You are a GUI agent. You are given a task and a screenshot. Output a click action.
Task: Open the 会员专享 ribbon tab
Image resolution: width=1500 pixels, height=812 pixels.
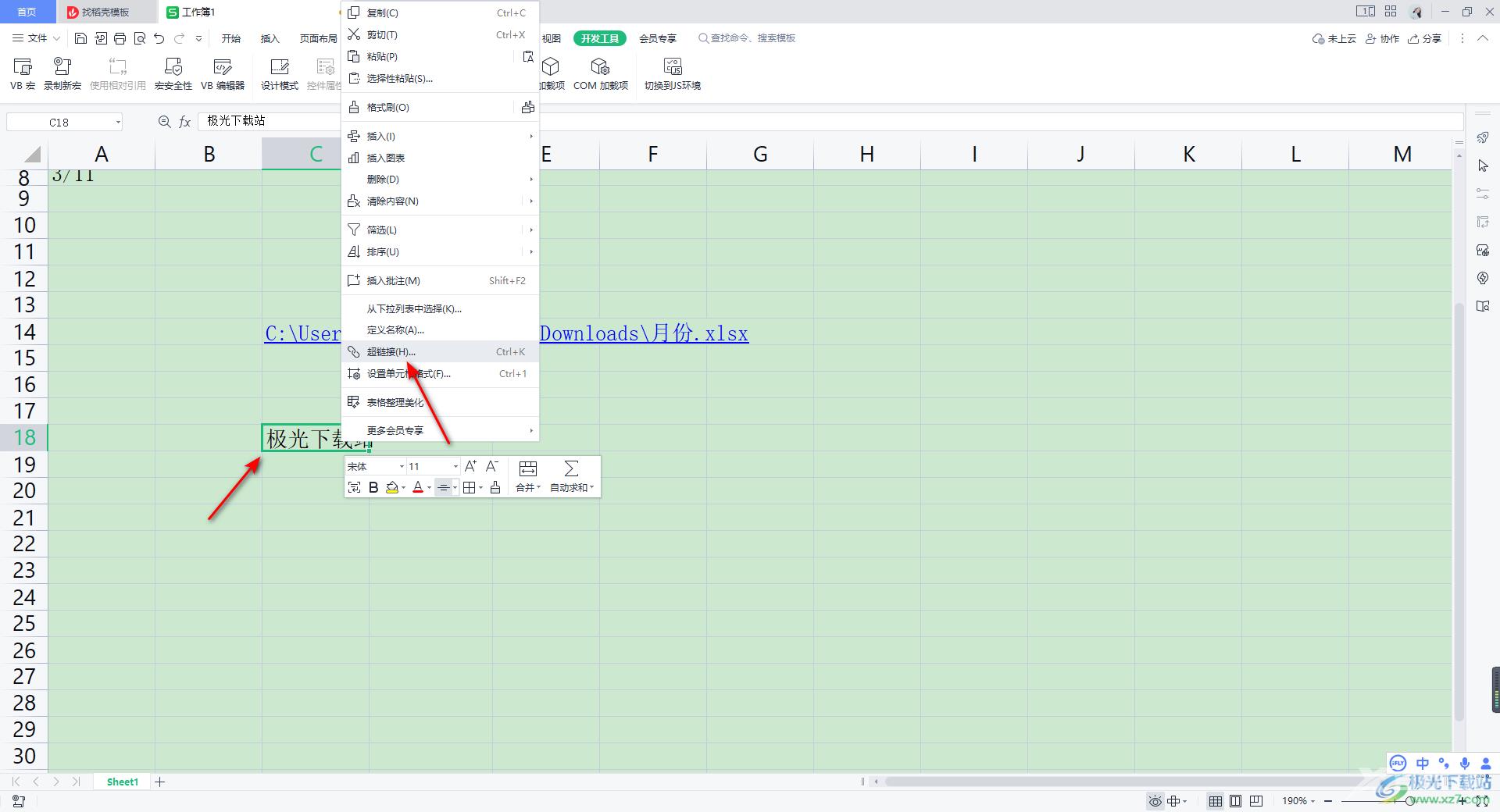(658, 38)
